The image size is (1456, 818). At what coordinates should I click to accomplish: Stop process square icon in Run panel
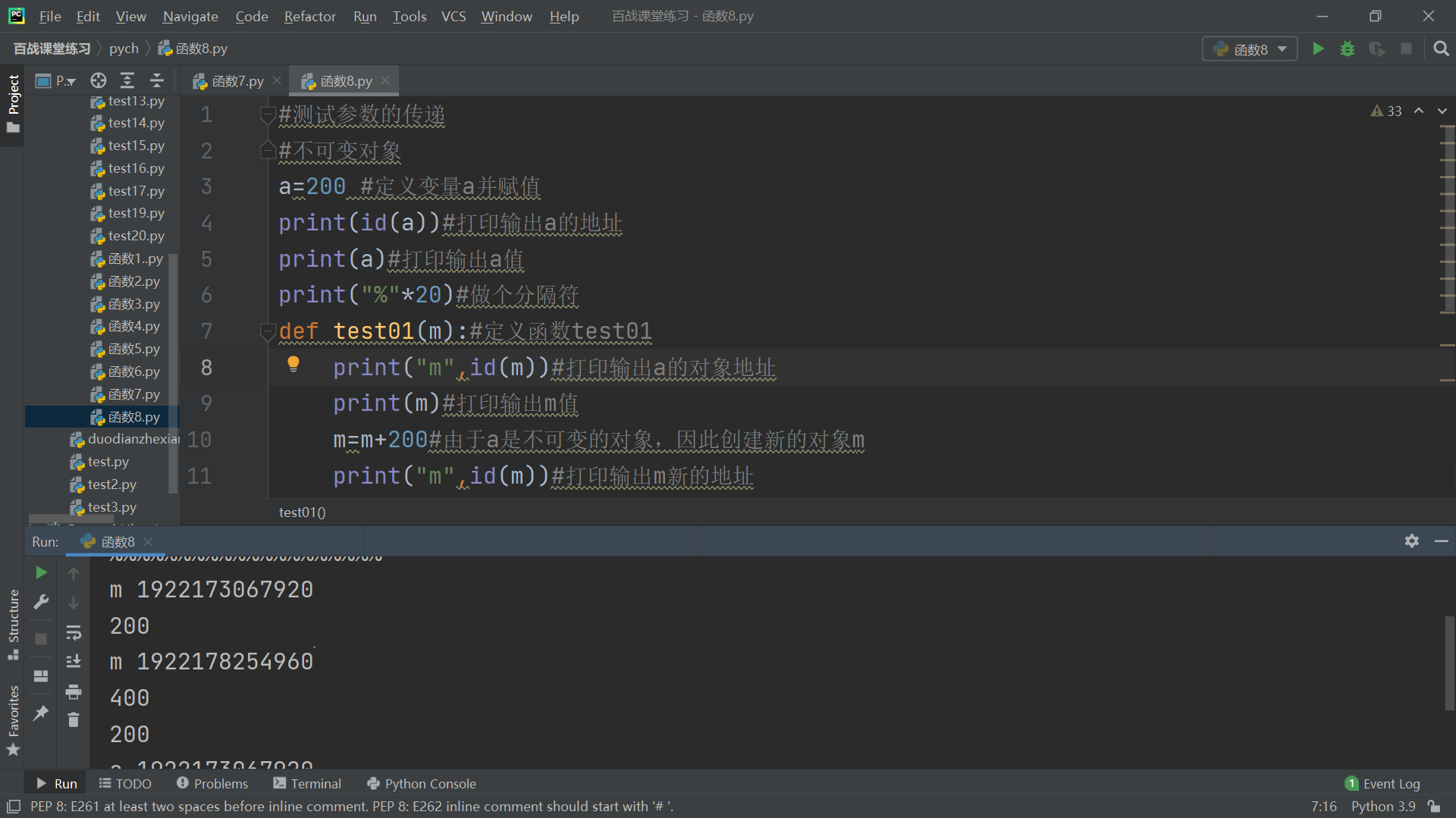(42, 639)
